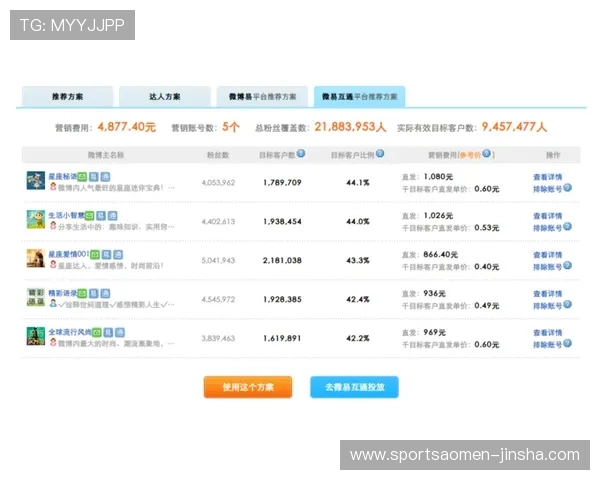Exclude account (排除账号) for 生活小智慧

tap(548, 228)
